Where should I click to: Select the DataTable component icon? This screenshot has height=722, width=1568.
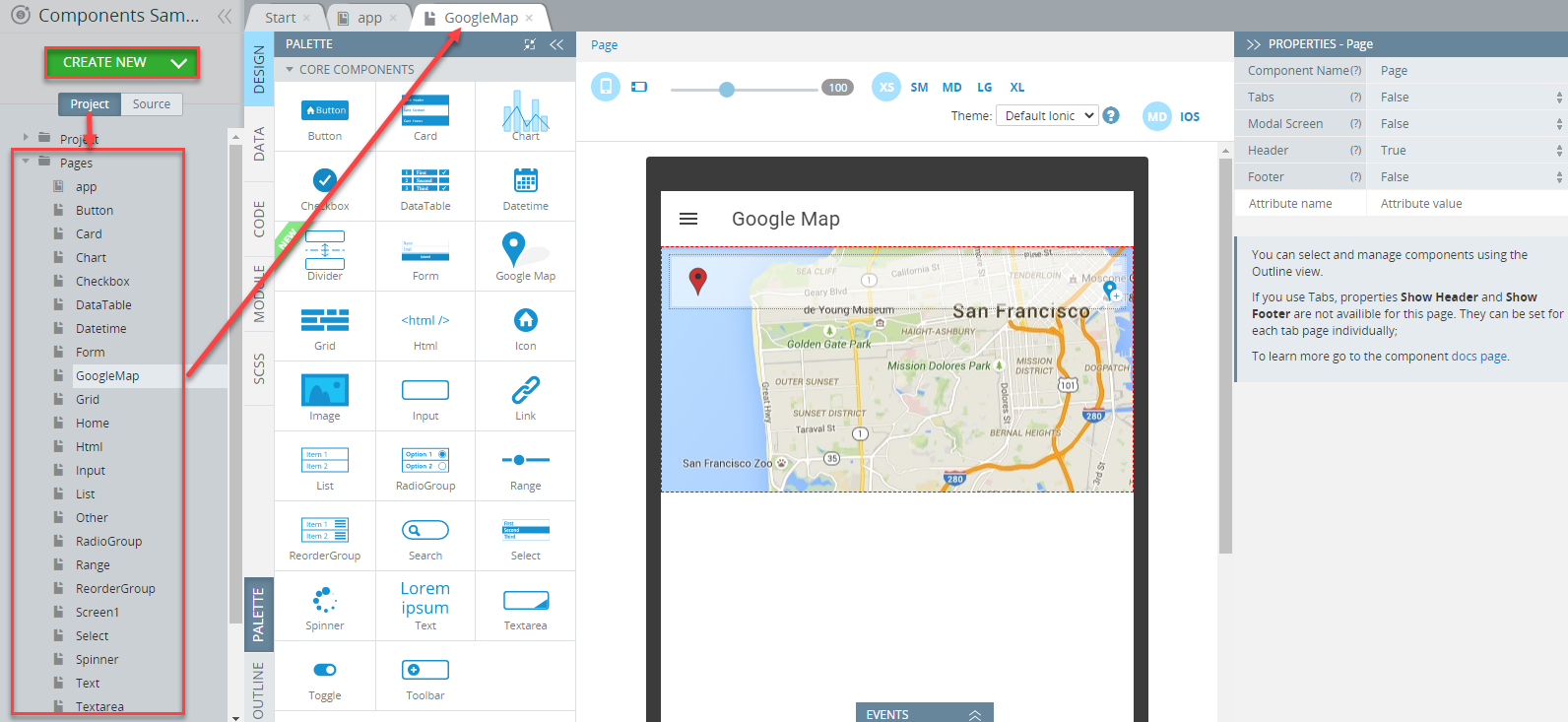coord(425,180)
